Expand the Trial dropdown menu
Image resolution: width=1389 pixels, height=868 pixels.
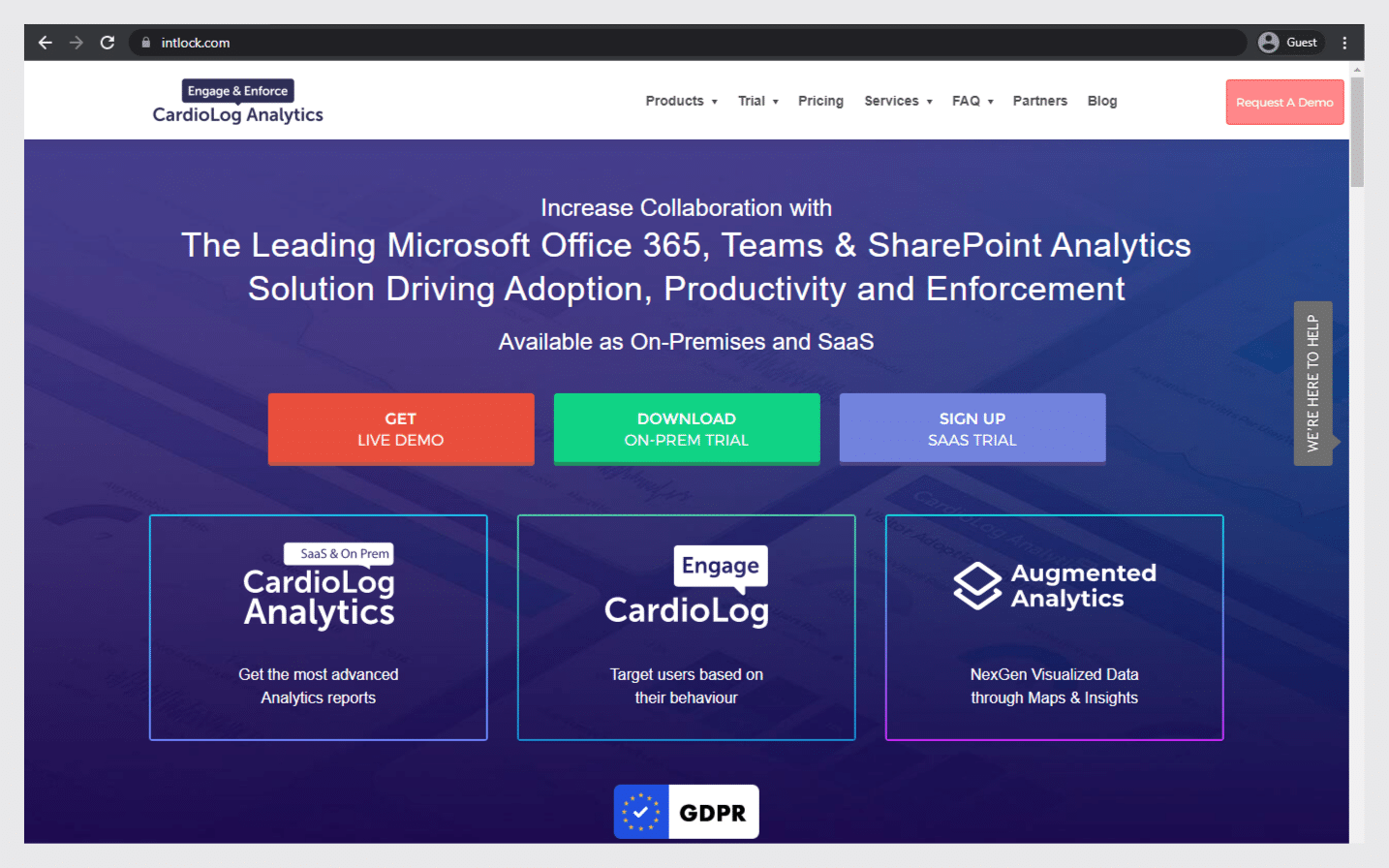point(758,101)
